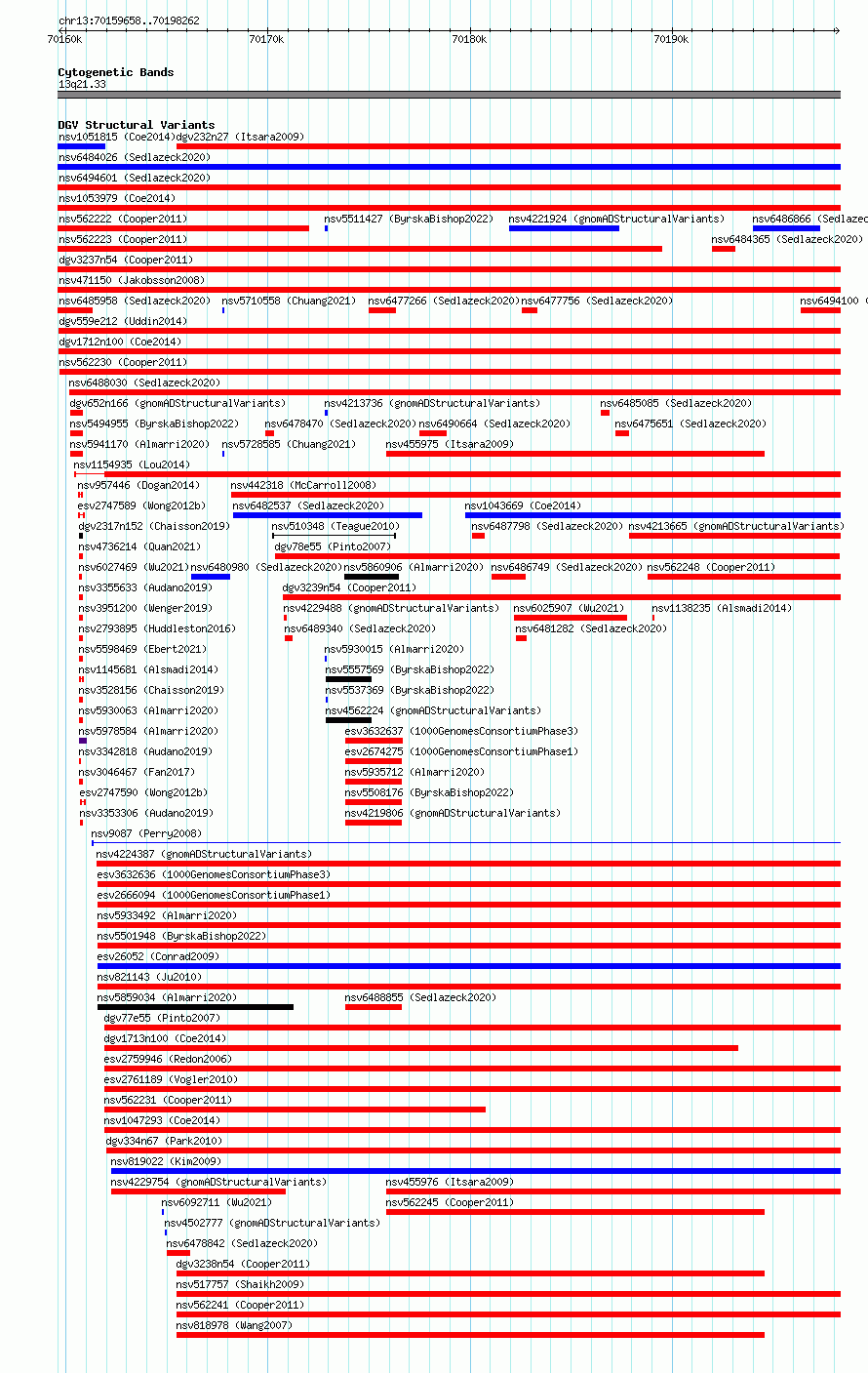Open nsv9087 (Perry2008) variant label
This screenshot has height=1373, width=868.
tap(146, 833)
